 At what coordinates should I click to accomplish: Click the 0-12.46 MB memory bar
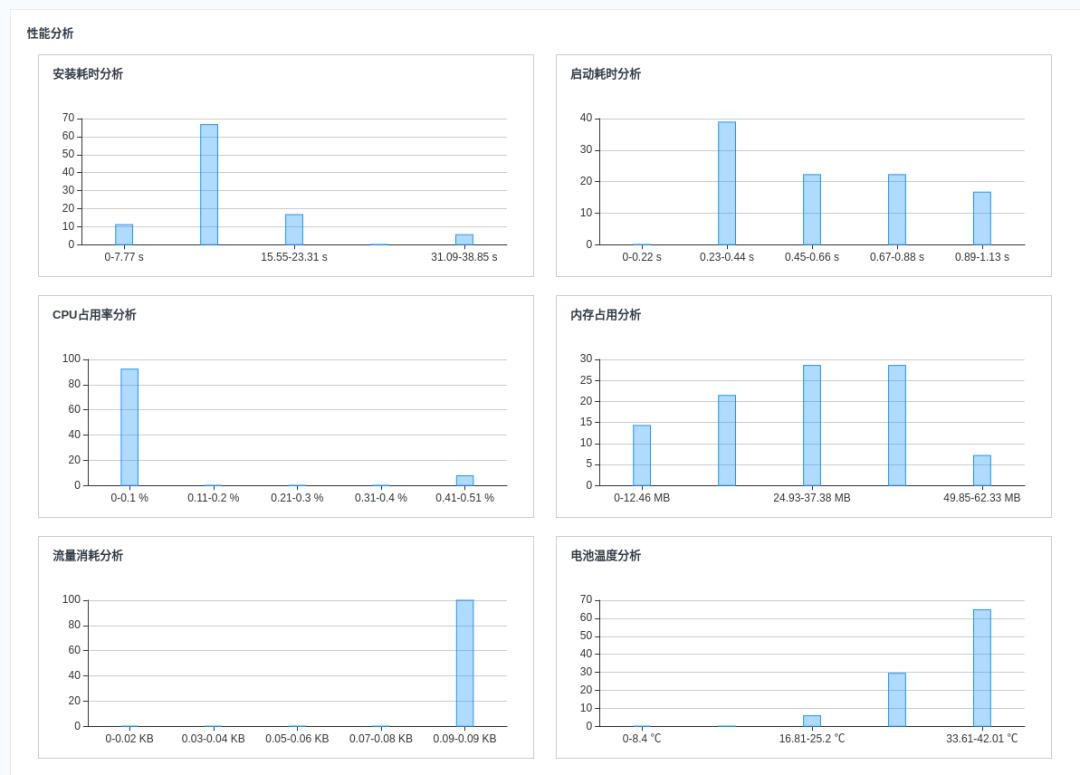click(x=642, y=455)
